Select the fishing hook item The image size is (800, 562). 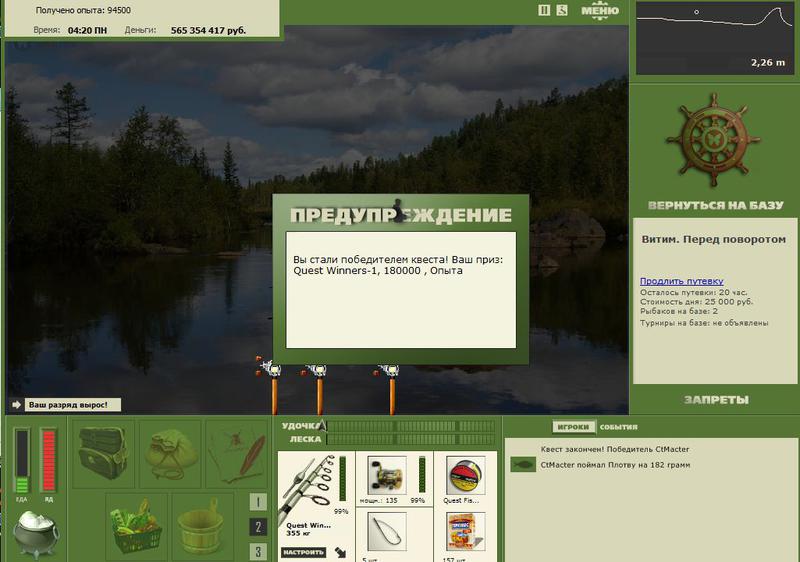point(387,532)
